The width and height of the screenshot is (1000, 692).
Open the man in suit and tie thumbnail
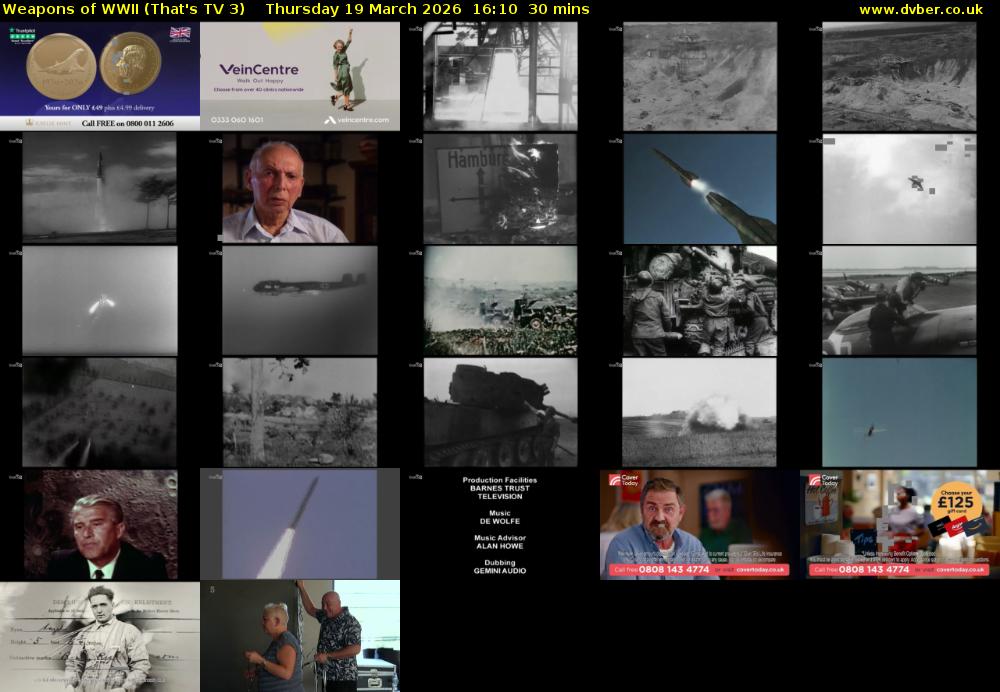tap(100, 524)
